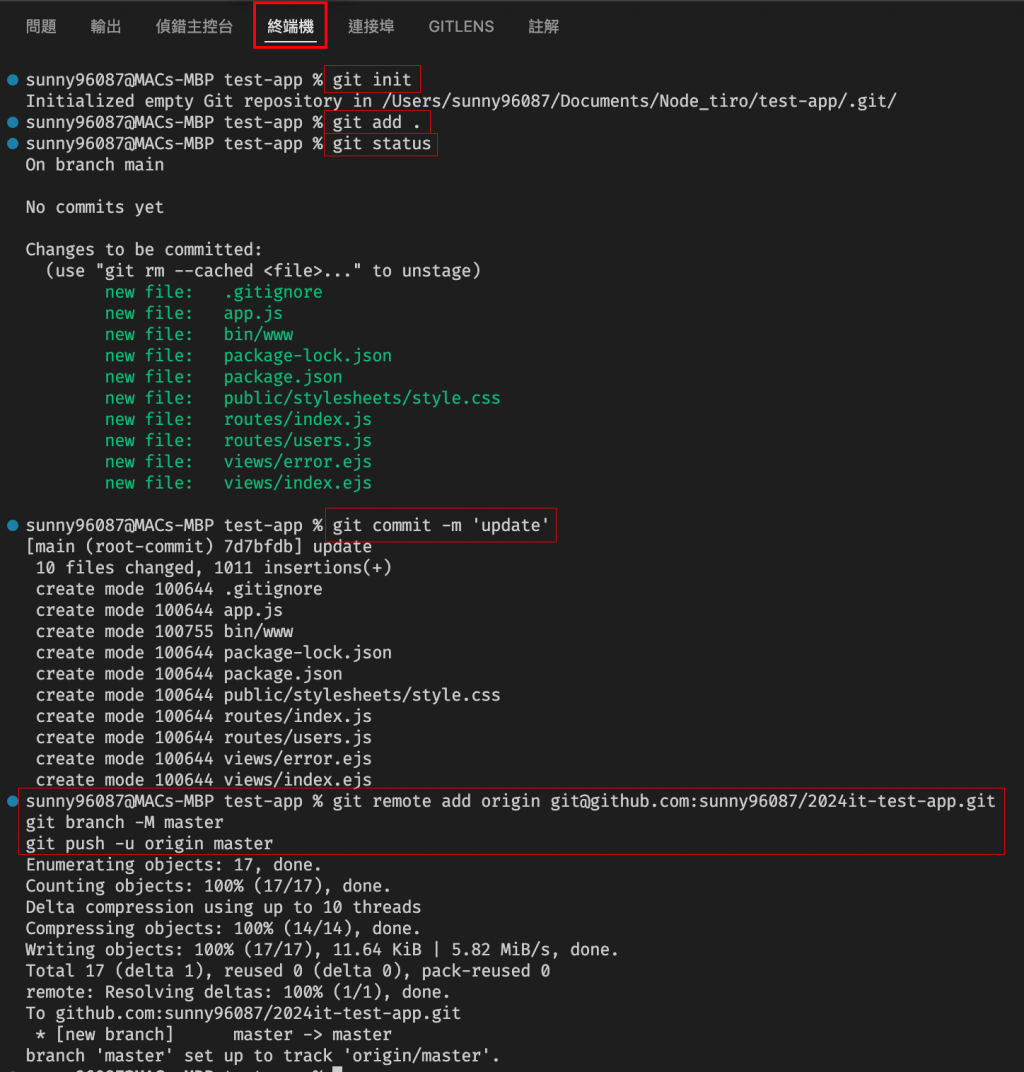Switch to the 輸出 tab

point(106,27)
